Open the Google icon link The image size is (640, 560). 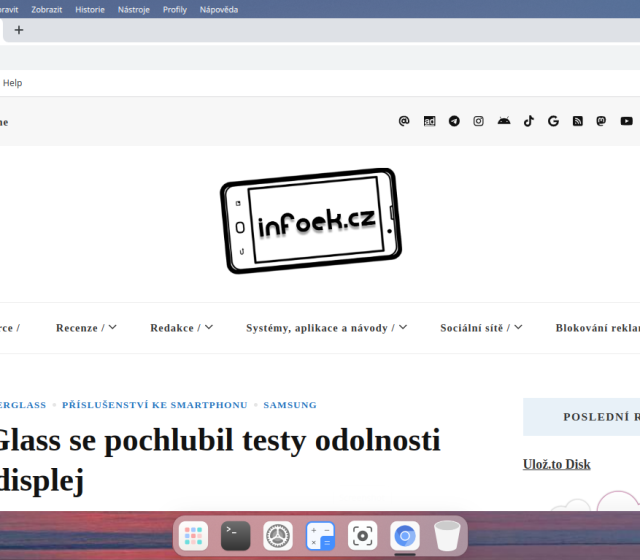coord(553,121)
